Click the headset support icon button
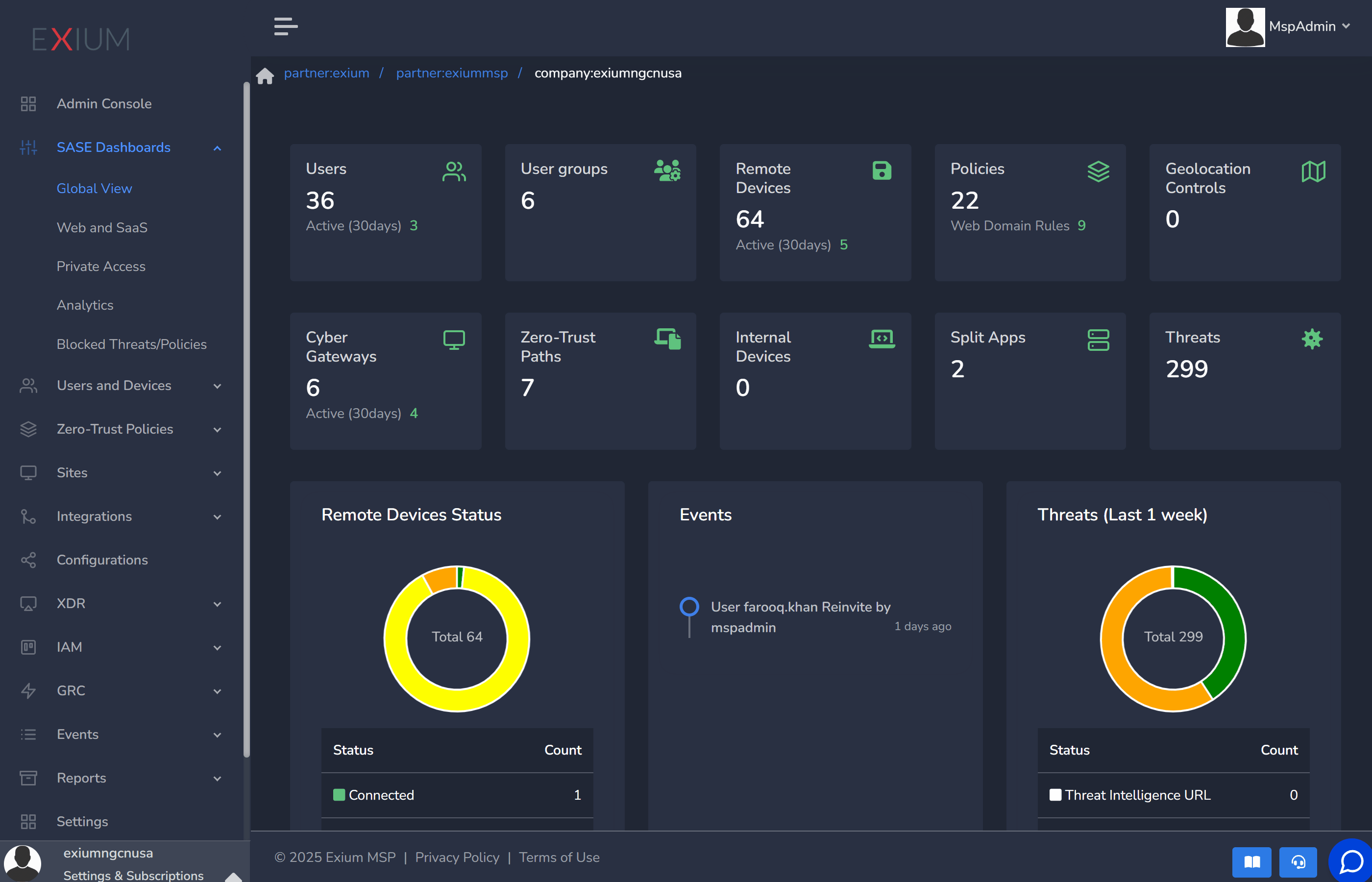 tap(1298, 862)
